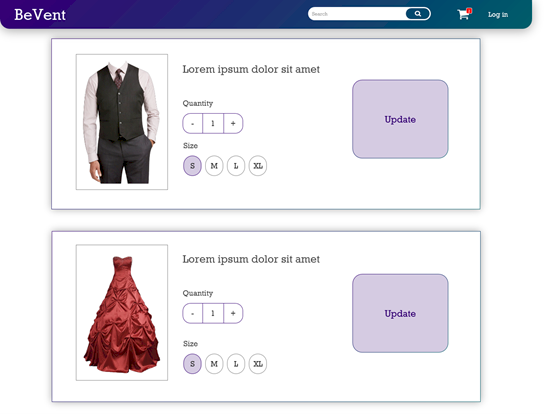
Task: Open the shopping cart icon
Action: (x=464, y=14)
